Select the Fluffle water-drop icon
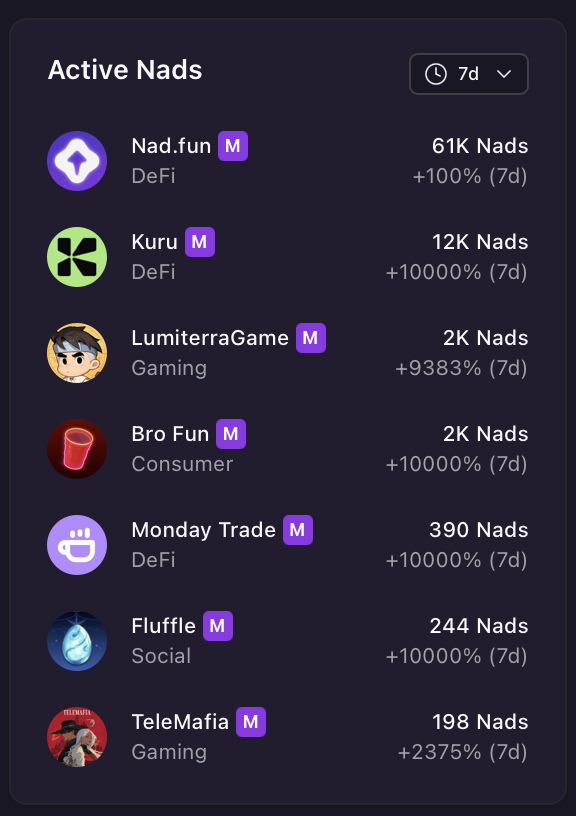 tap(77, 641)
